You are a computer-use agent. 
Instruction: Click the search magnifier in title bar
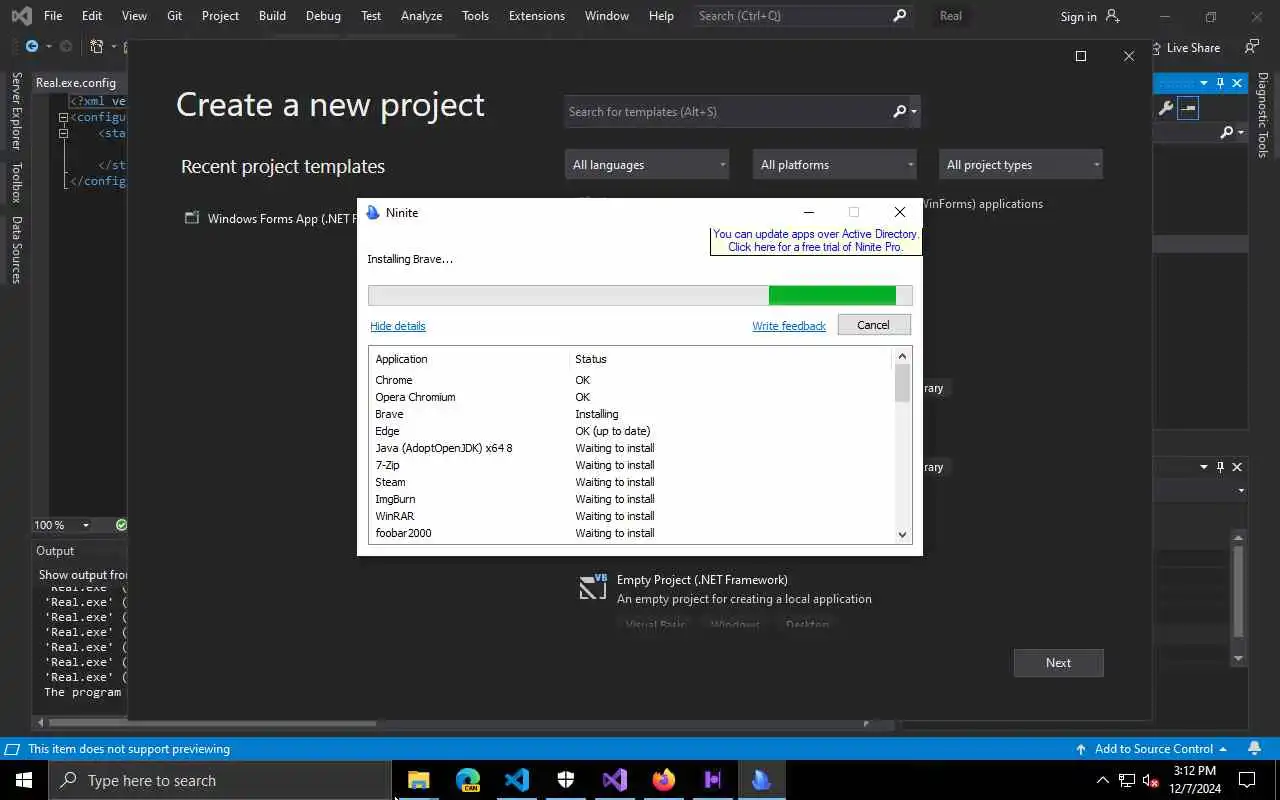point(899,16)
